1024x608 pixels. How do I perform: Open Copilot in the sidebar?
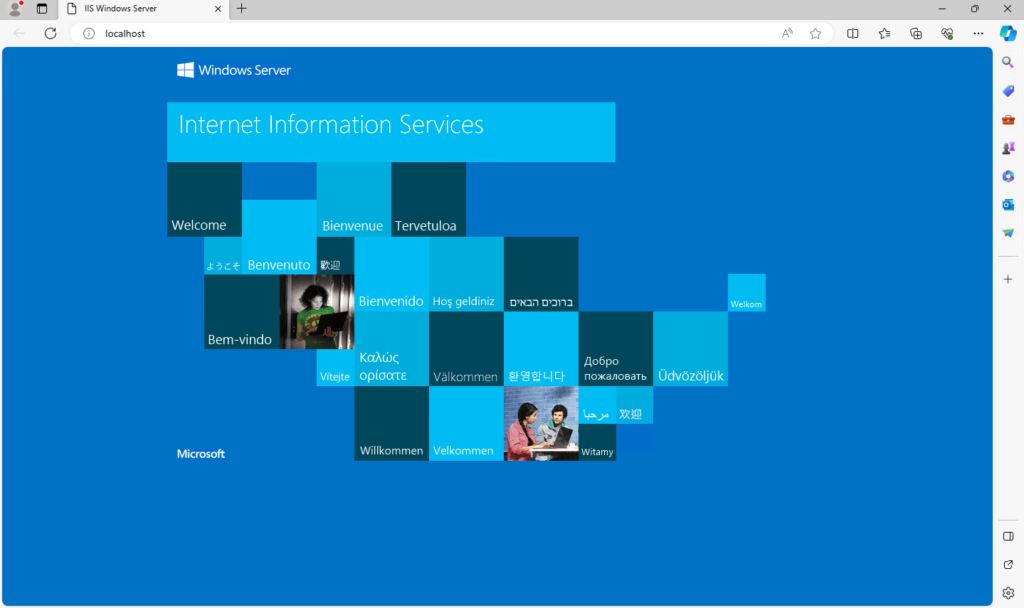click(x=1008, y=33)
